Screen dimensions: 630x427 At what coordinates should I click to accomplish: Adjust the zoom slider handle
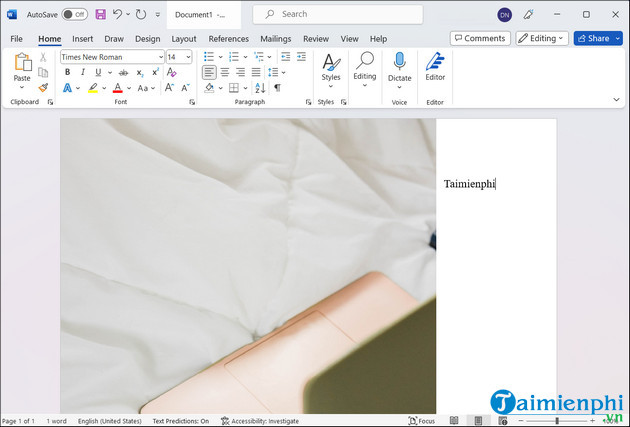click(x=557, y=421)
